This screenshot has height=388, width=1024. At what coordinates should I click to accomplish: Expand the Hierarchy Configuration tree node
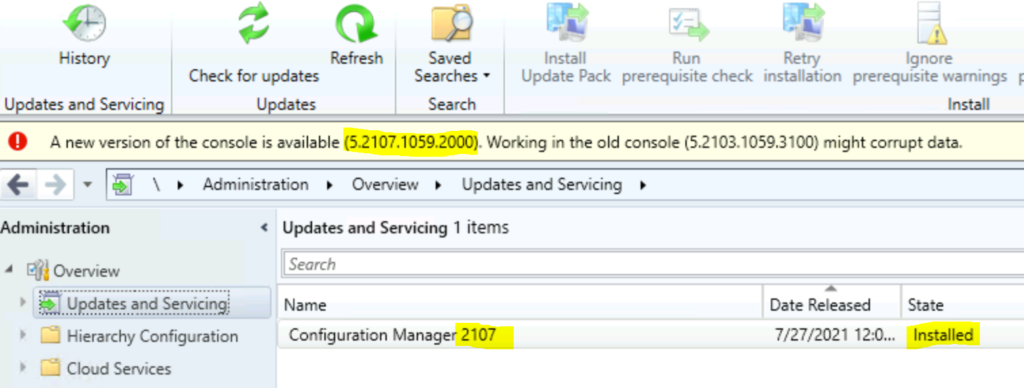coord(24,336)
